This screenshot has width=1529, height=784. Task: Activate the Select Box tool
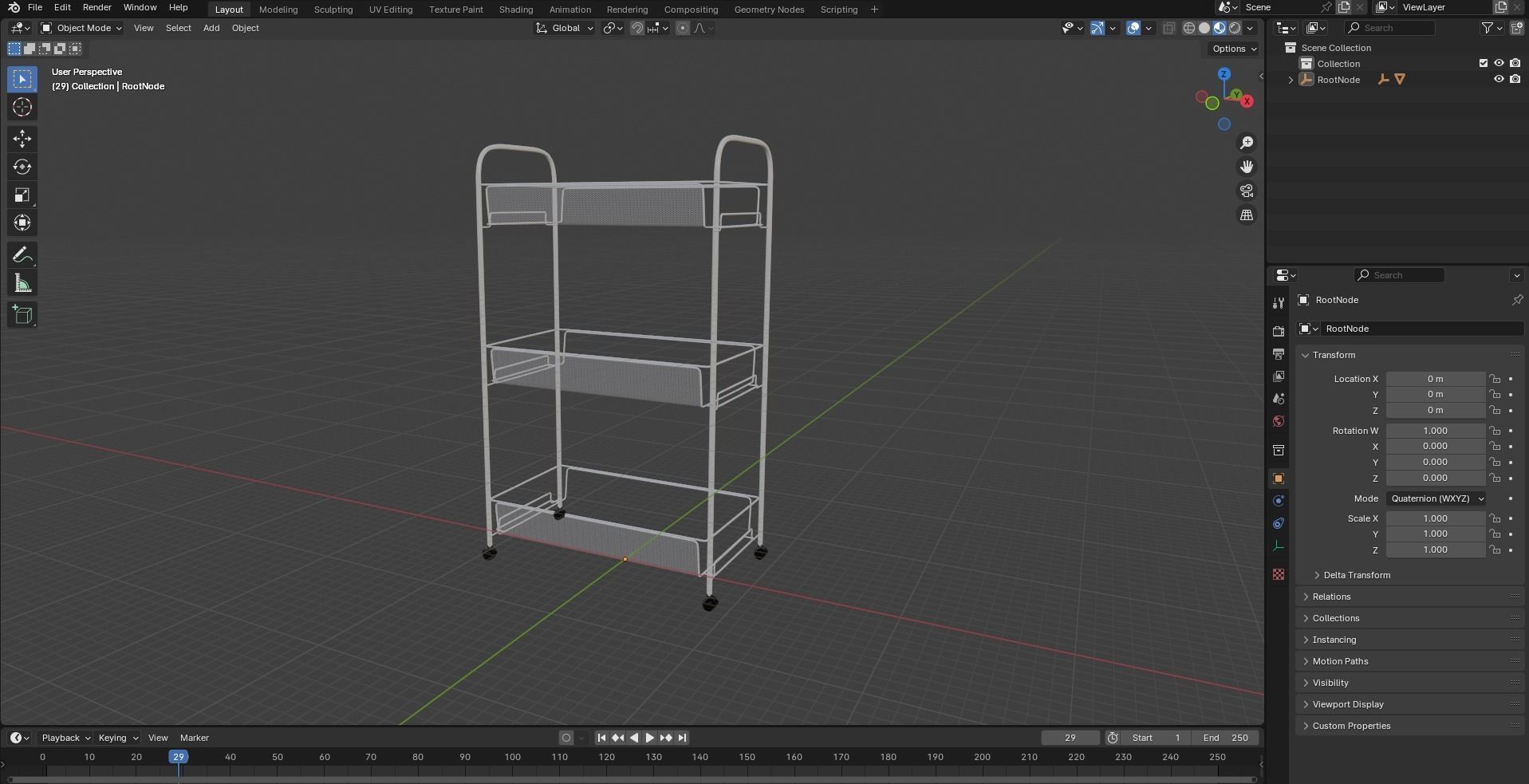click(22, 79)
